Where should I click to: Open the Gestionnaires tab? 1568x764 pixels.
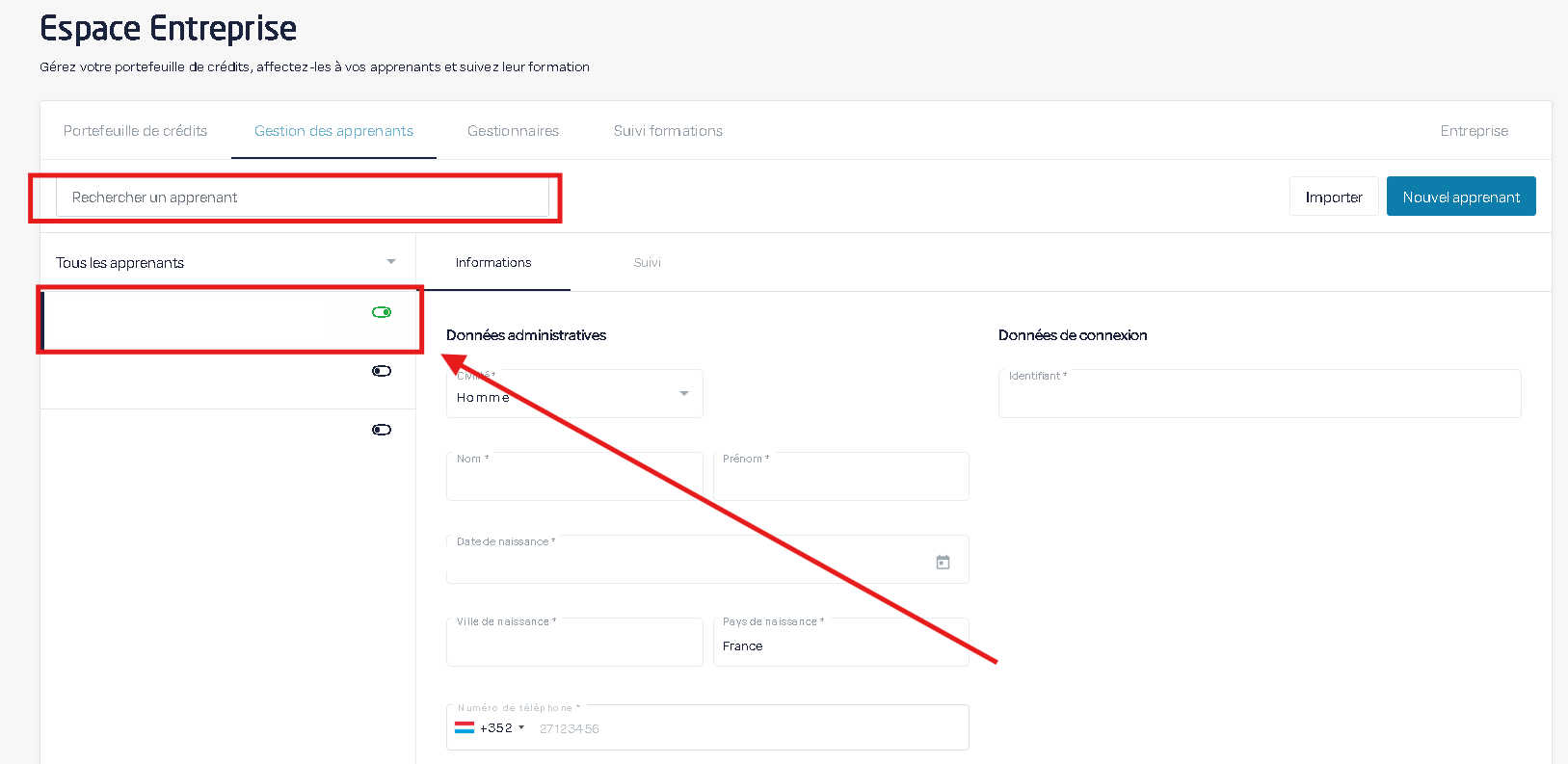click(513, 131)
